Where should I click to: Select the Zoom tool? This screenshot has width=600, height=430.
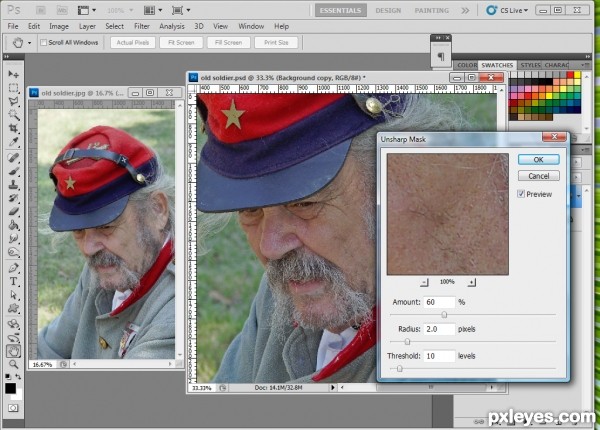(x=13, y=364)
